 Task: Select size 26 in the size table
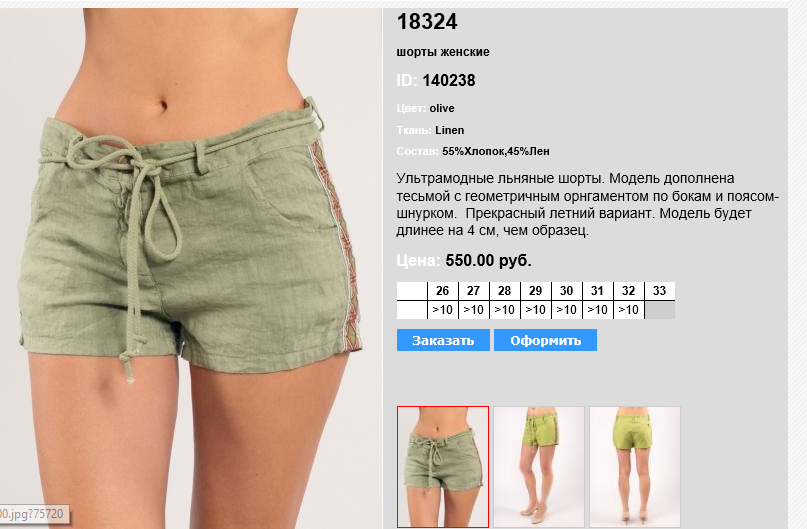443,291
